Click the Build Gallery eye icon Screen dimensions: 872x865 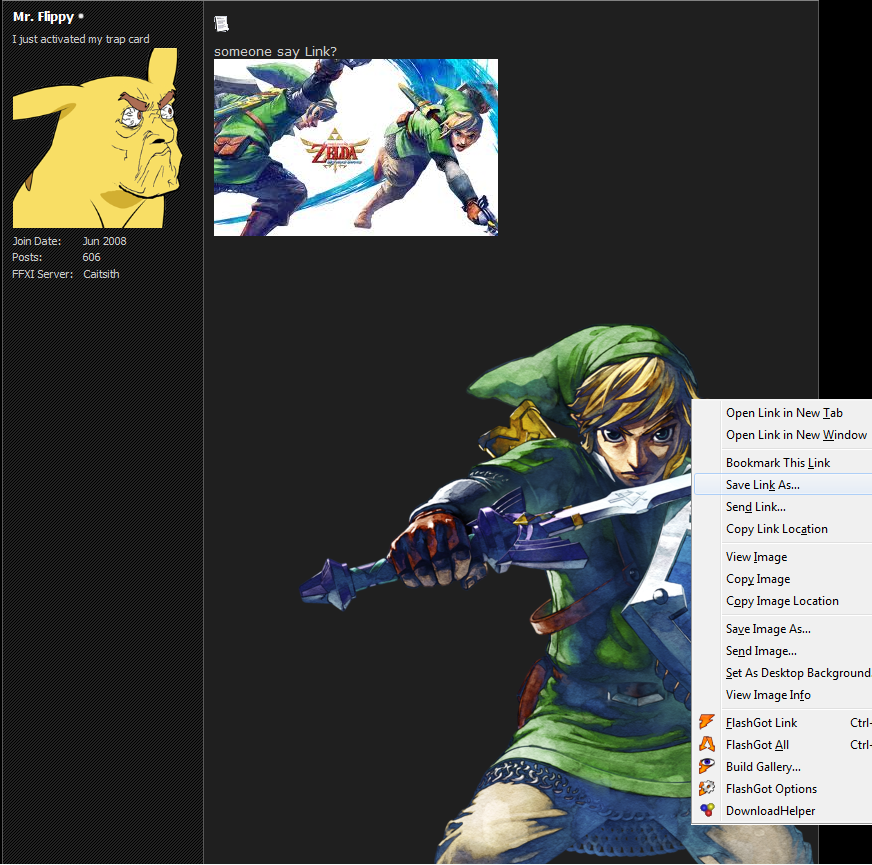706,766
